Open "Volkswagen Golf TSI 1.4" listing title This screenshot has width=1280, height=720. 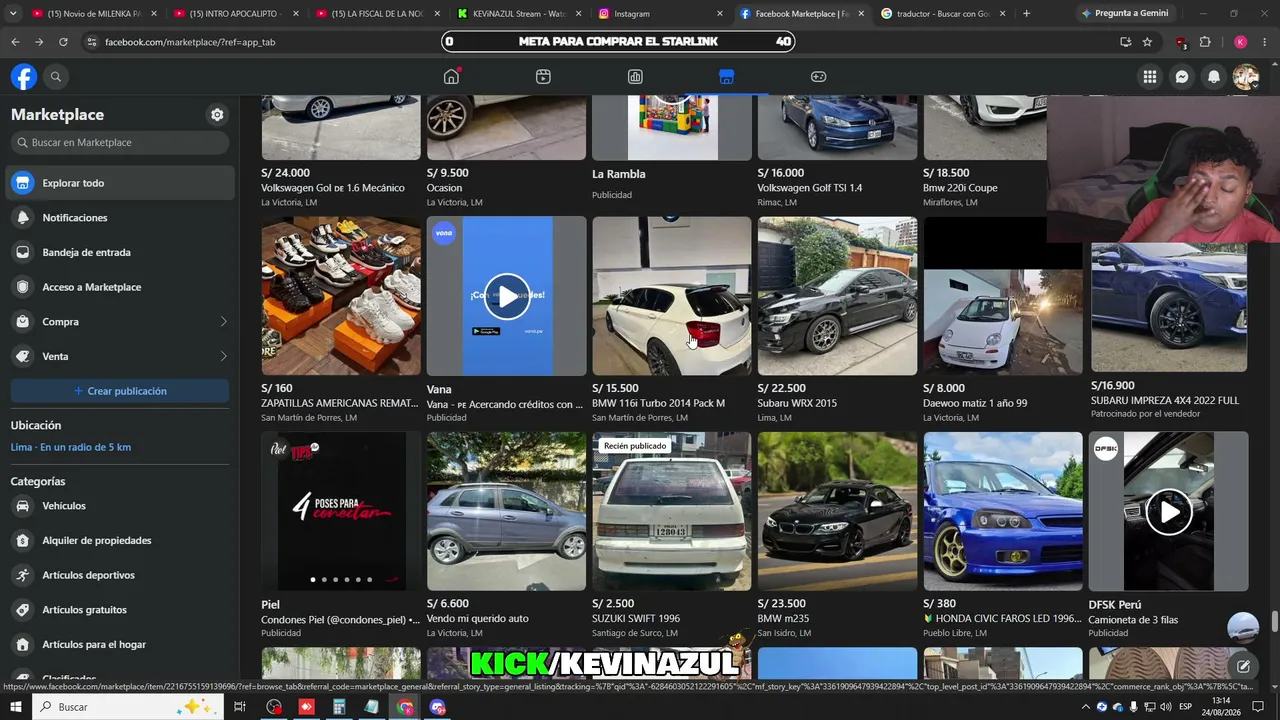[x=810, y=188]
